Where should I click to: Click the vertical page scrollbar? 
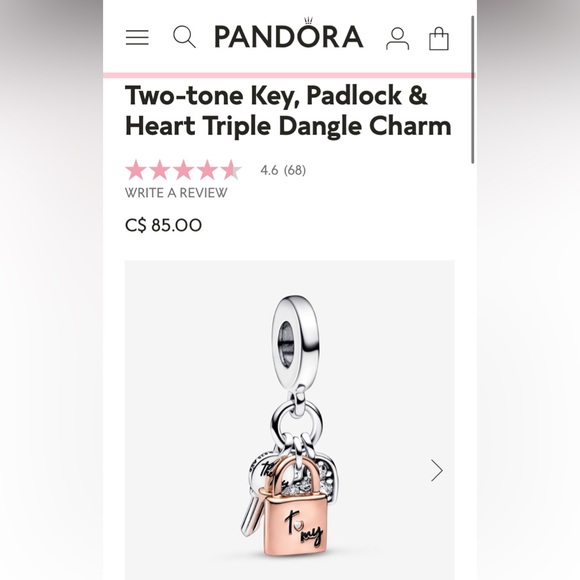(x=472, y=90)
